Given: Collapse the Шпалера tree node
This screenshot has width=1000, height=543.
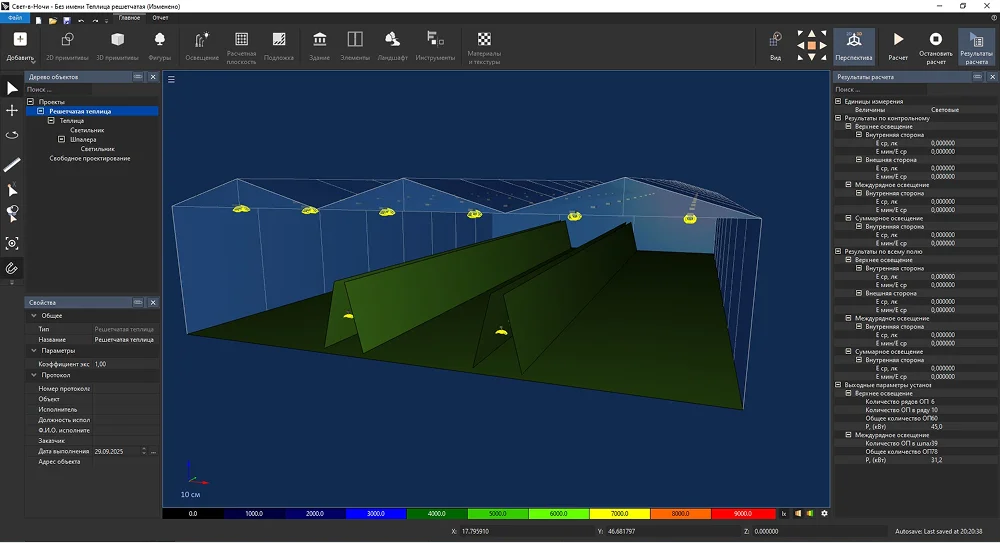Looking at the screenshot, I should coord(62,140).
